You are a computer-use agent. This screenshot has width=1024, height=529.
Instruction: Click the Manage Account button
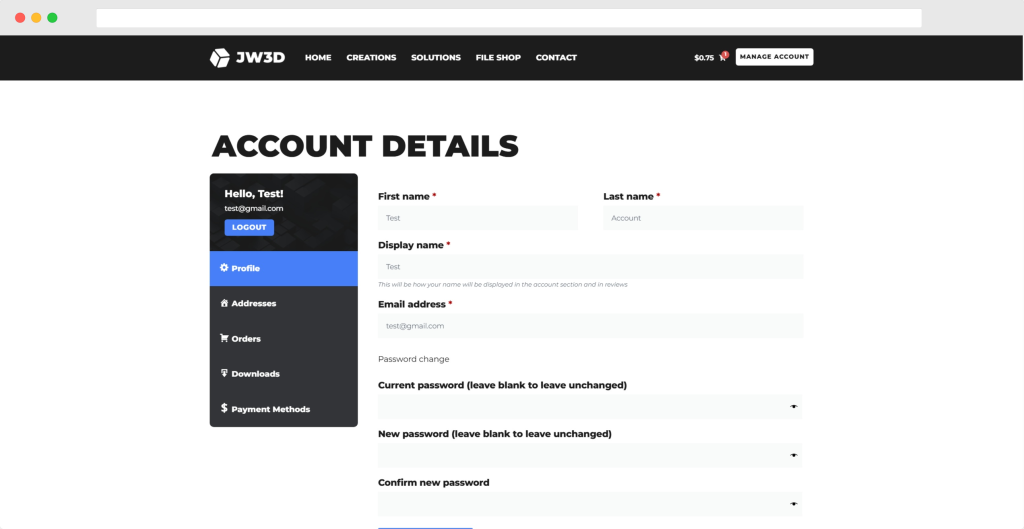(x=775, y=57)
